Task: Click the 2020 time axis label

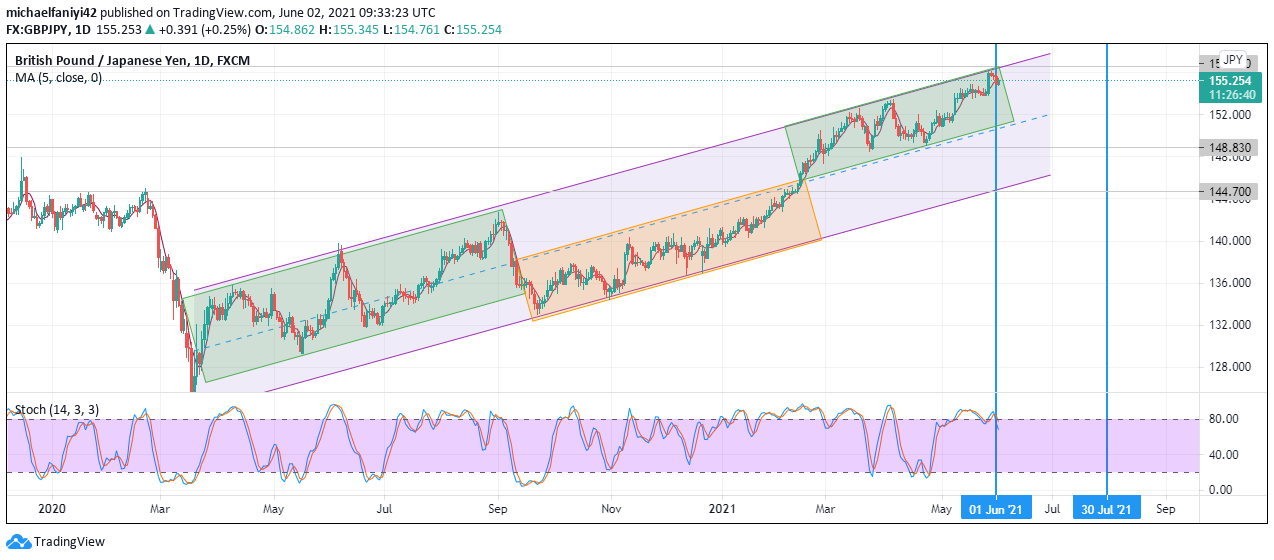Action: pos(51,509)
